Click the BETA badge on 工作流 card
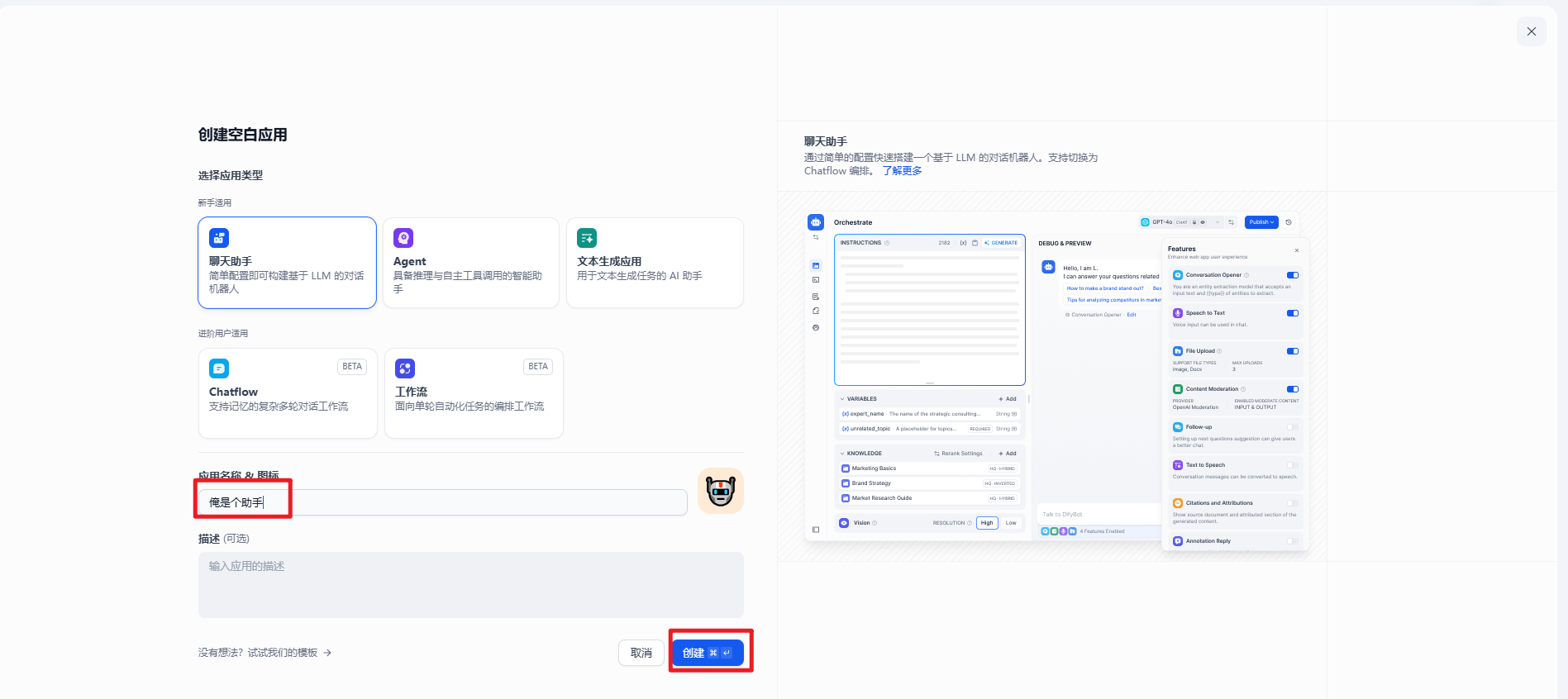This screenshot has height=699, width=1568. tap(538, 367)
